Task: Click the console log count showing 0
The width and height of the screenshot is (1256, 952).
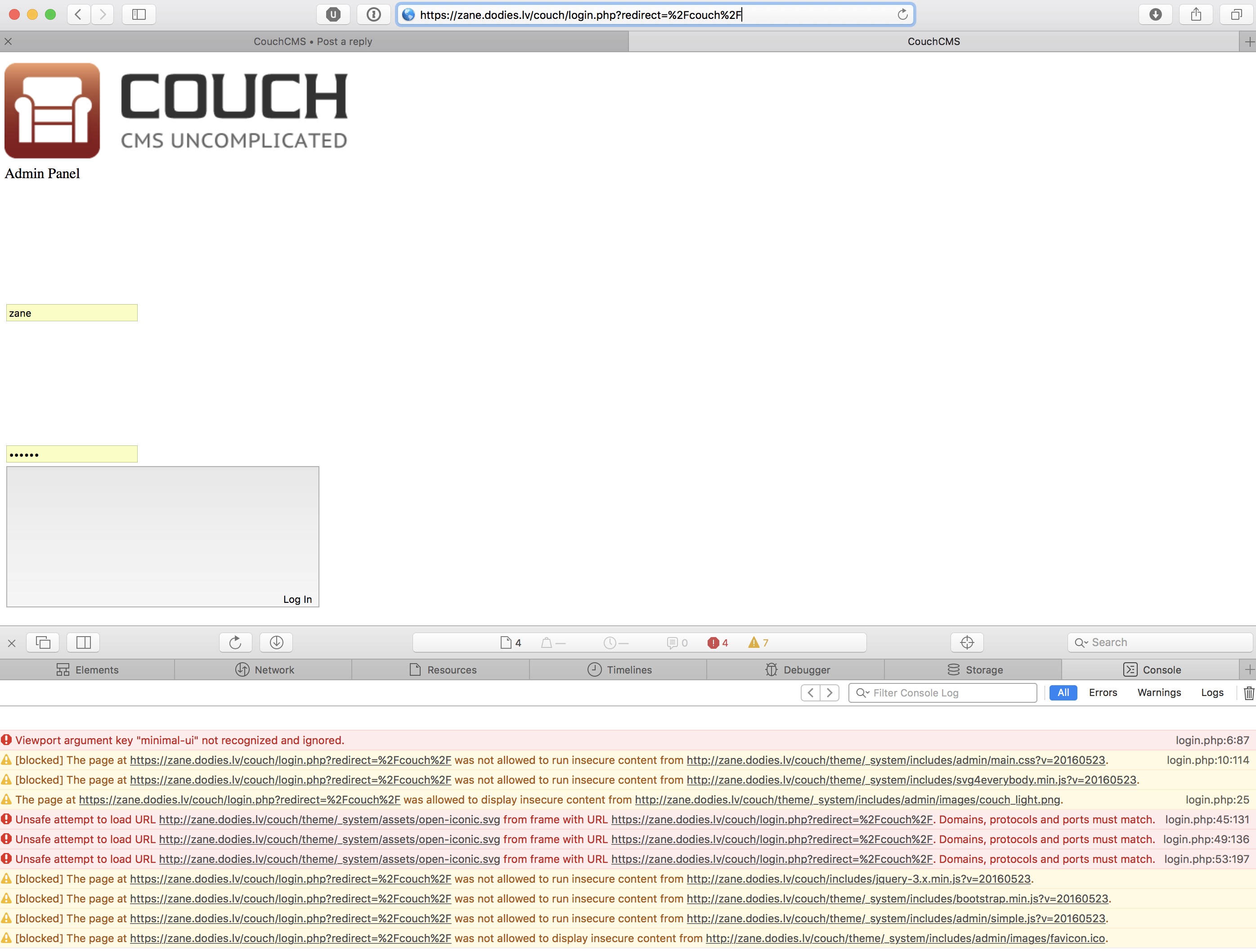Action: (677, 643)
